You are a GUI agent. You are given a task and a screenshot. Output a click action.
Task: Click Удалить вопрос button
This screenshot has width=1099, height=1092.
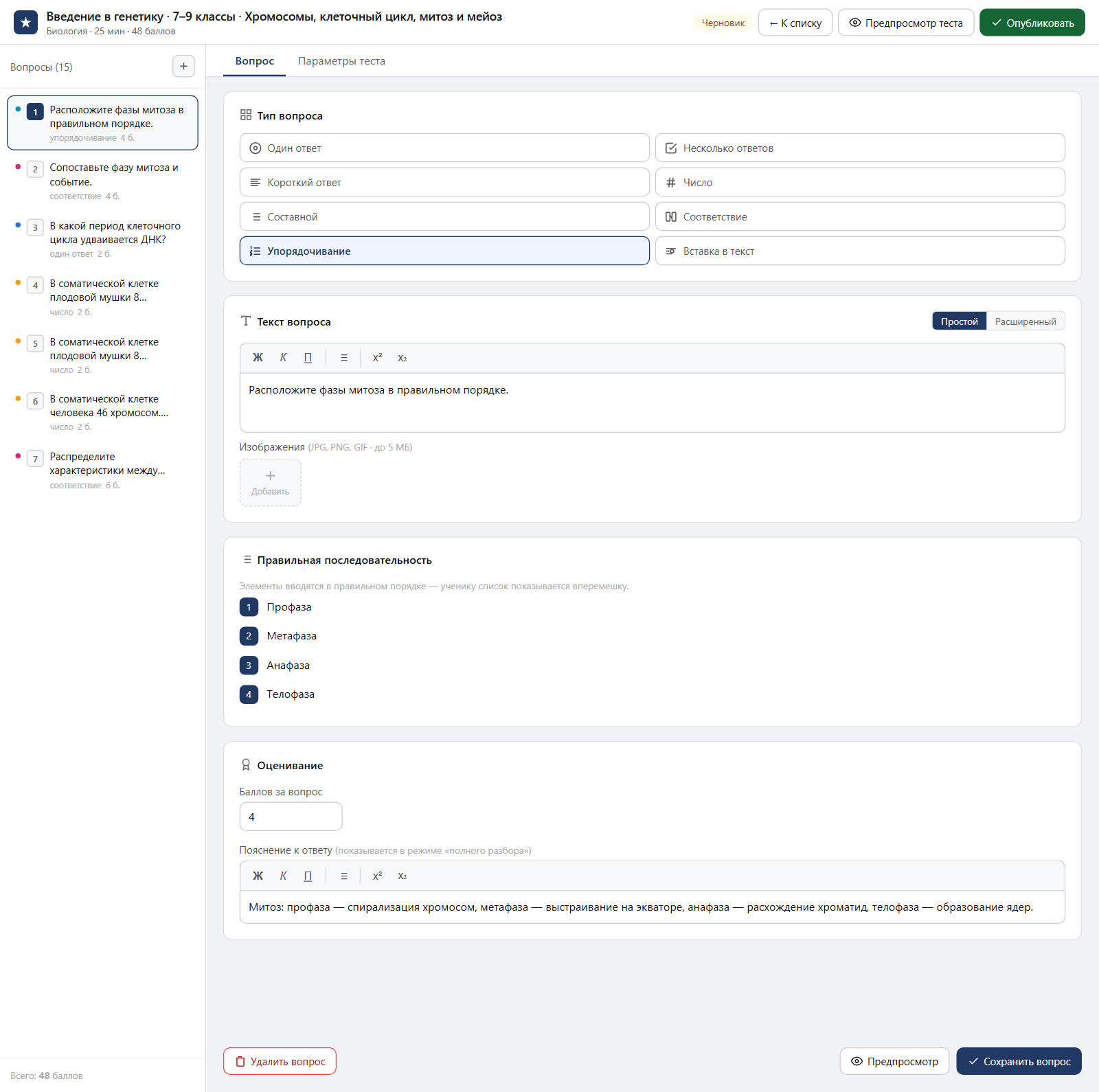point(280,1061)
